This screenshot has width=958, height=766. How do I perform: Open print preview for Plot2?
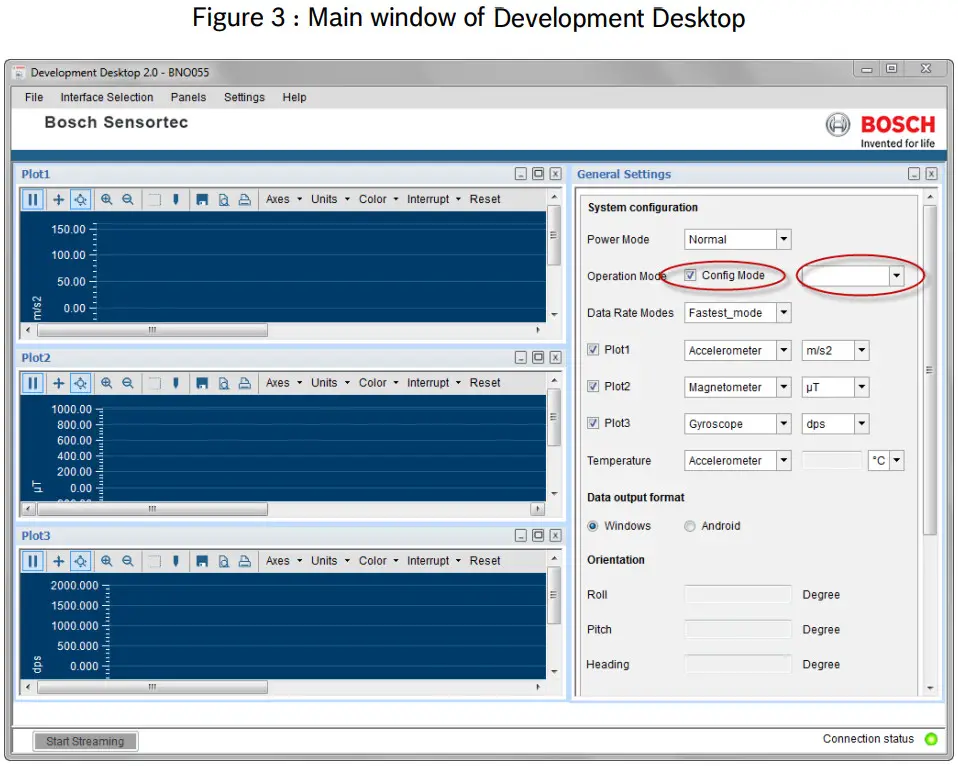point(222,382)
